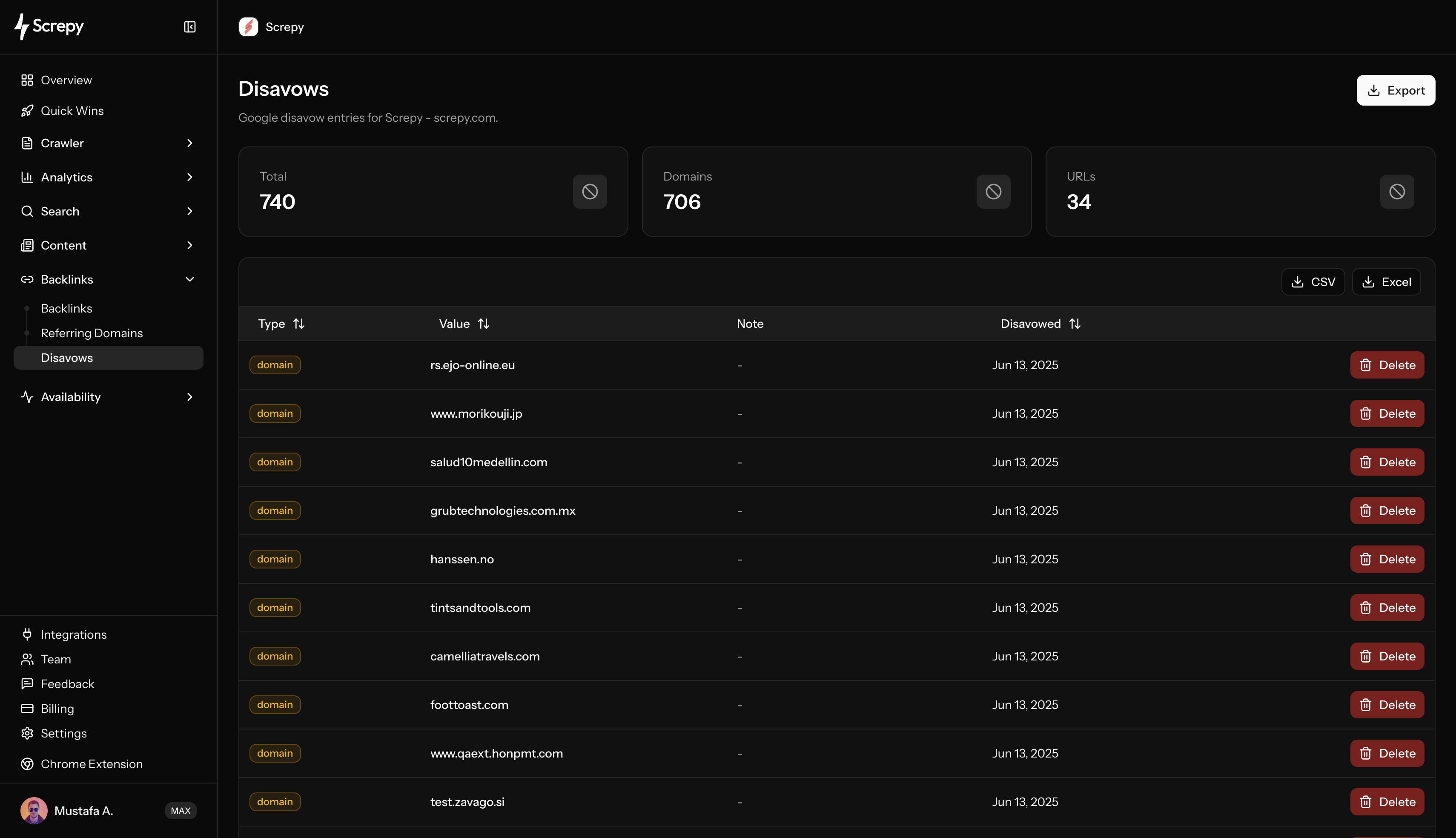Viewport: 1456px width, 838px height.
Task: Open Quick Wins rocket icon
Action: coord(27,111)
